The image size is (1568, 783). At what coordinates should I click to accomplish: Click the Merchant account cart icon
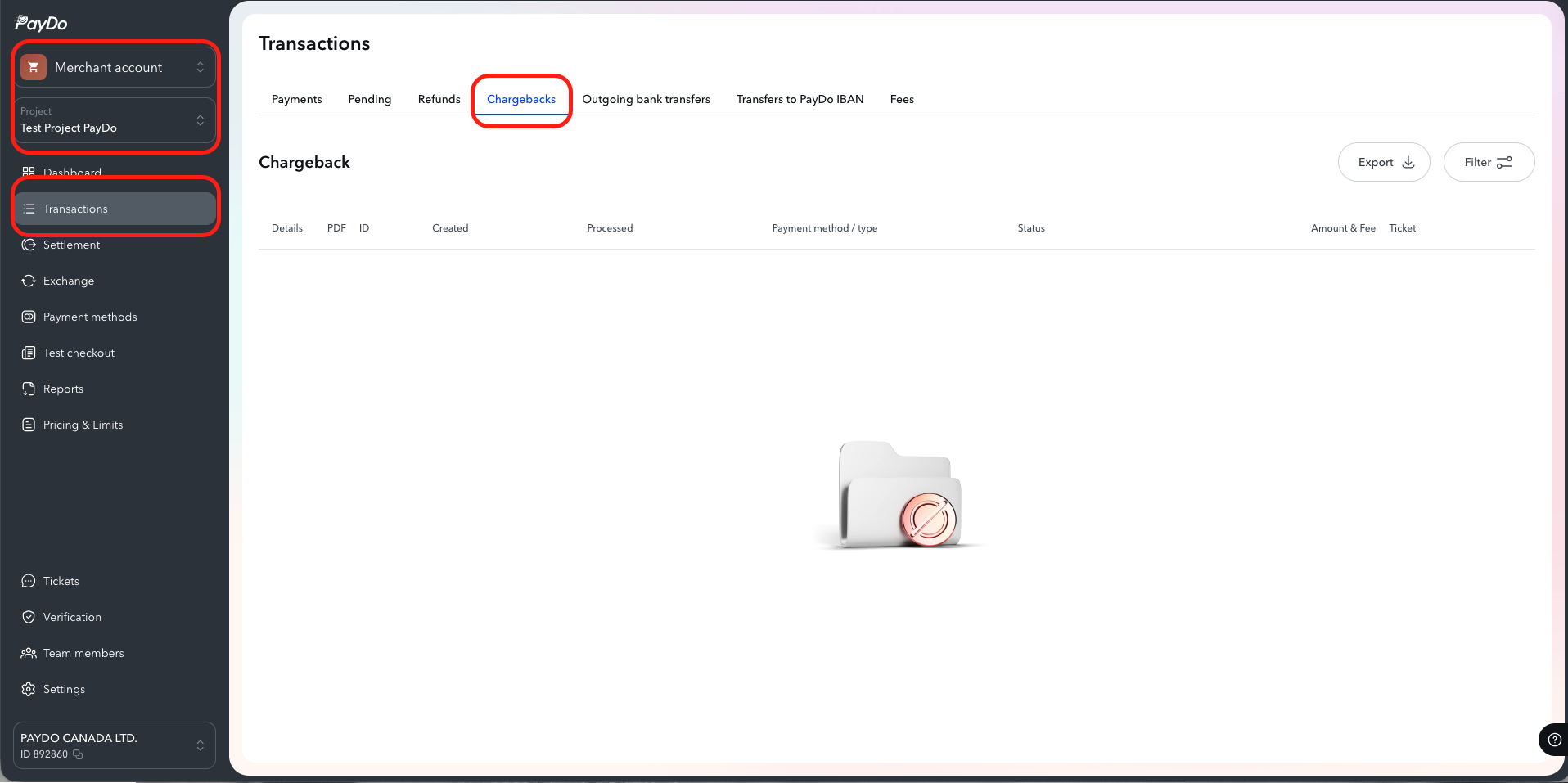click(34, 67)
